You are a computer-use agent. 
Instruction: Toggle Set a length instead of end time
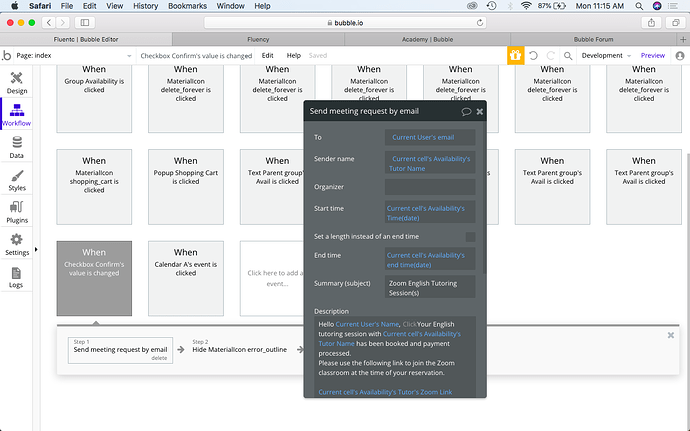tap(470, 237)
